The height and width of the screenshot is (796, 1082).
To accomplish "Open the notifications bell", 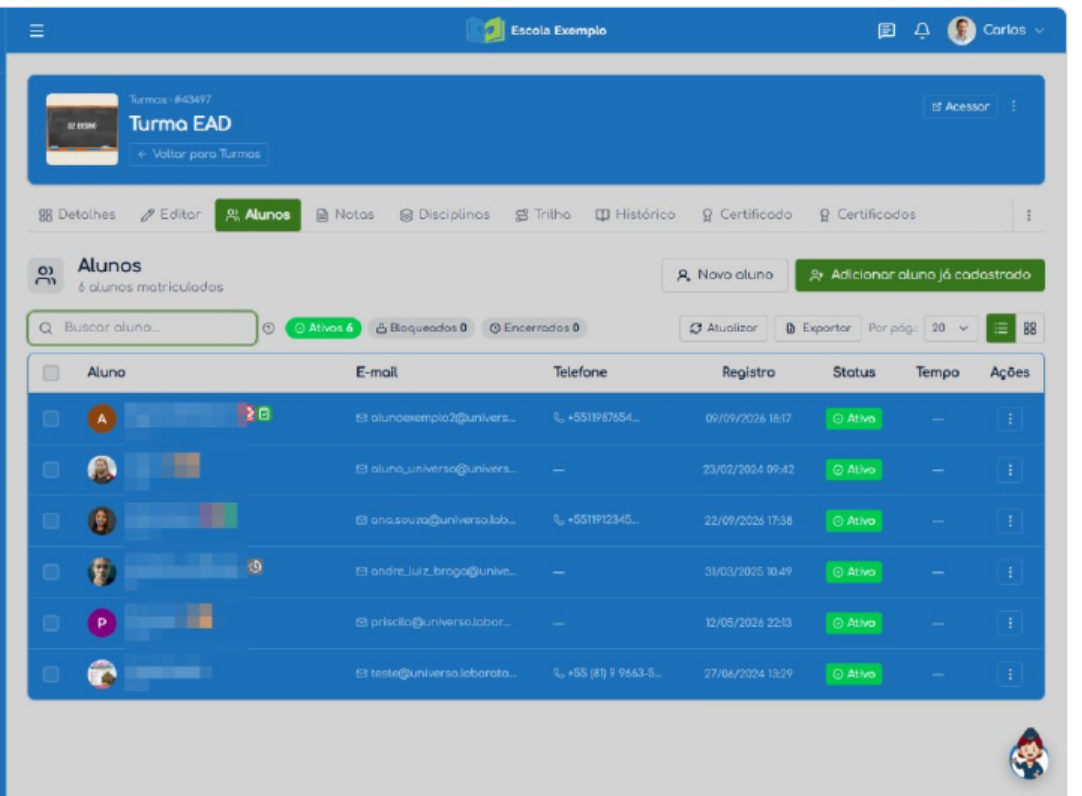I will 922,30.
